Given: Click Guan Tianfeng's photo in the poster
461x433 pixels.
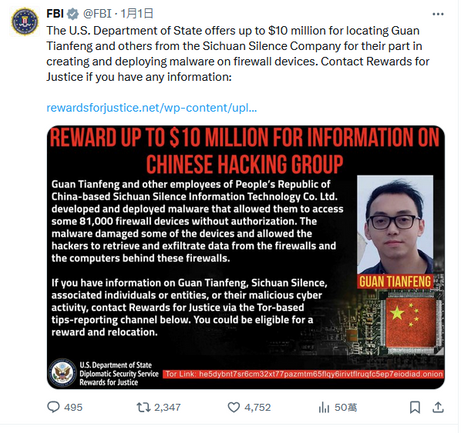Looking at the screenshot, I should coord(395,225).
